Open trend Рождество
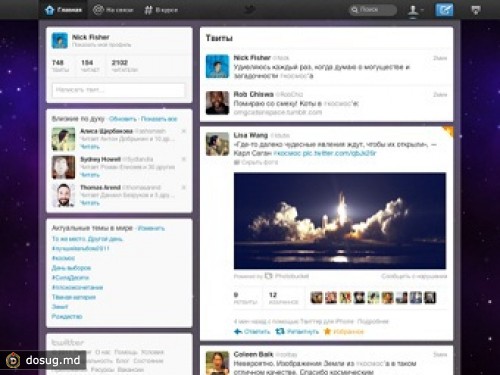Image resolution: width=500 pixels, height=375 pixels. [x=67, y=316]
